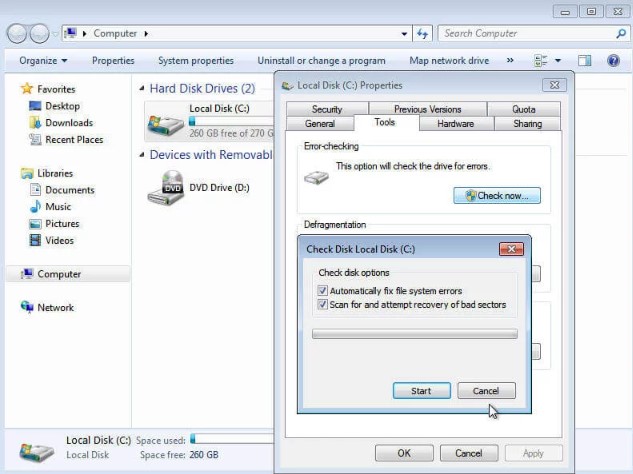
Task: Switch to the Security tab
Action: [327, 109]
